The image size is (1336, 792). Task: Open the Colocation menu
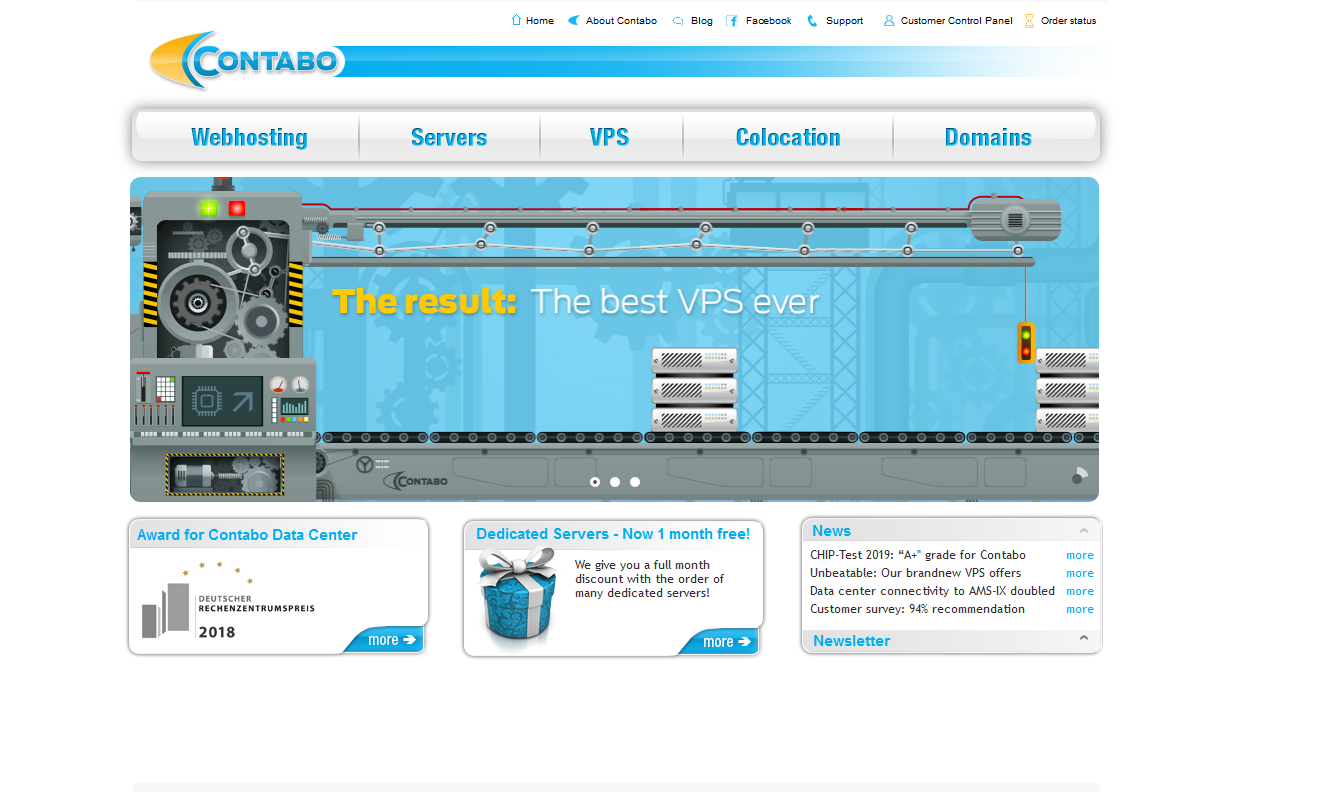click(x=788, y=137)
